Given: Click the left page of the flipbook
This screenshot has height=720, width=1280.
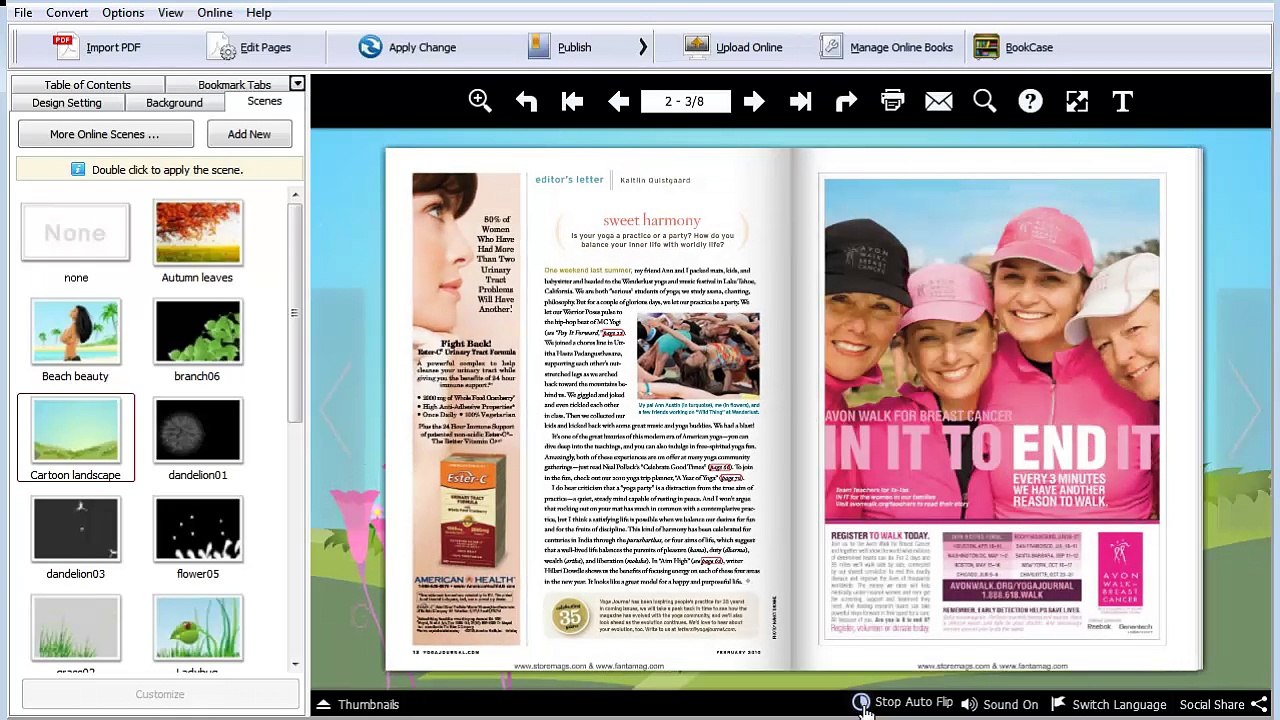Looking at the screenshot, I should click(589, 409).
